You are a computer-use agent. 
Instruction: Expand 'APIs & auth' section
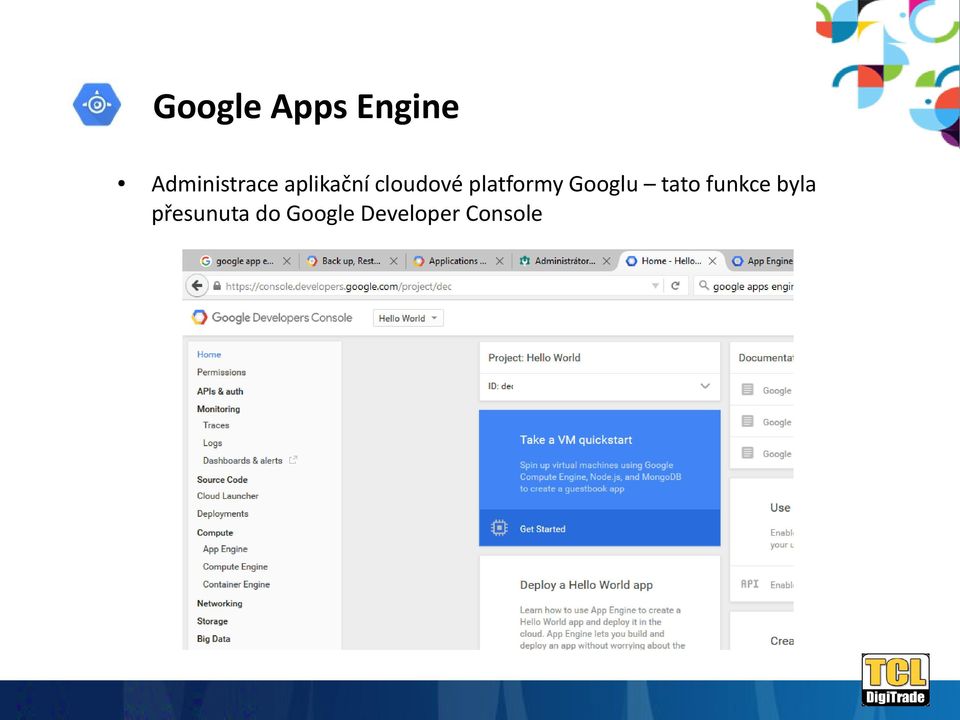[220, 391]
